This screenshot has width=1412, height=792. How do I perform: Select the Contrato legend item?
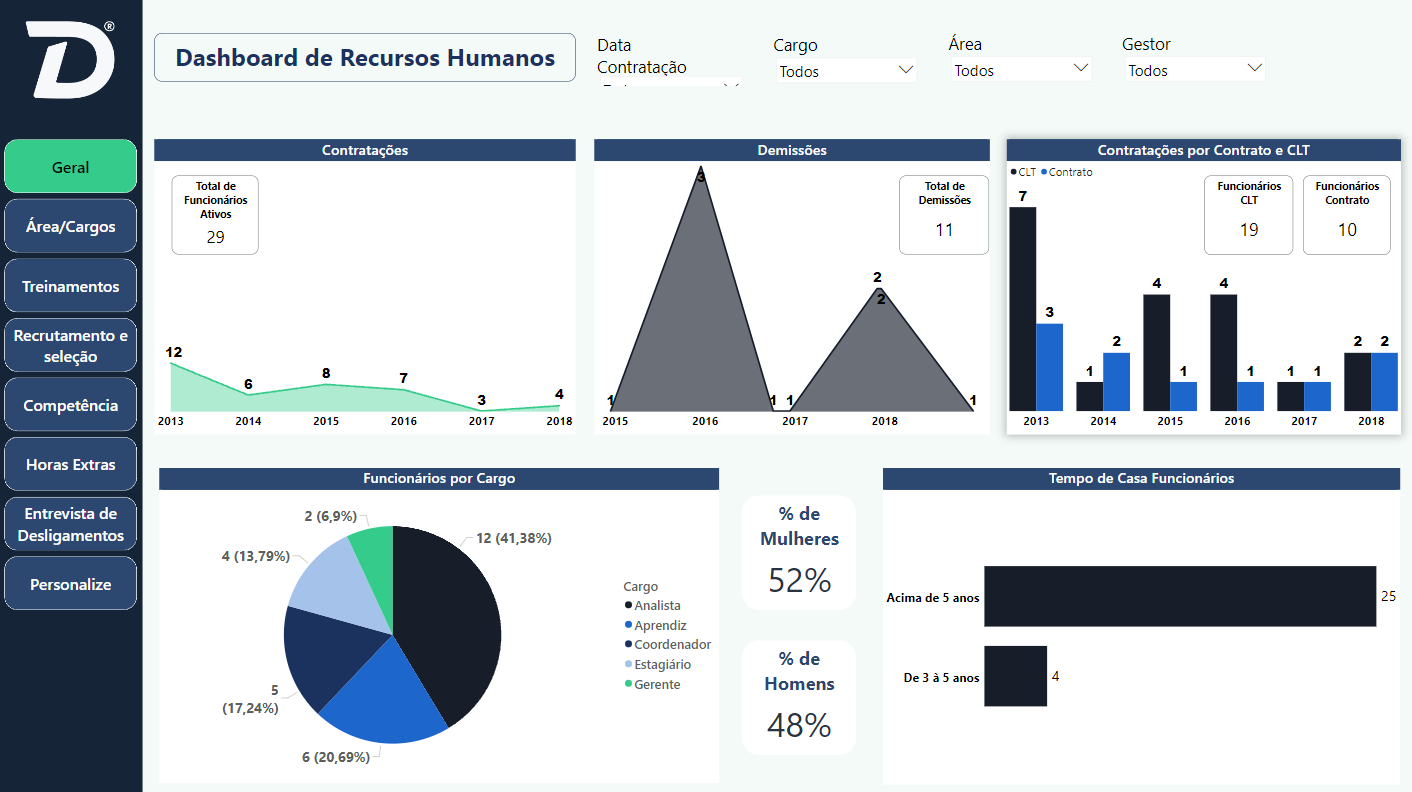[1066, 172]
